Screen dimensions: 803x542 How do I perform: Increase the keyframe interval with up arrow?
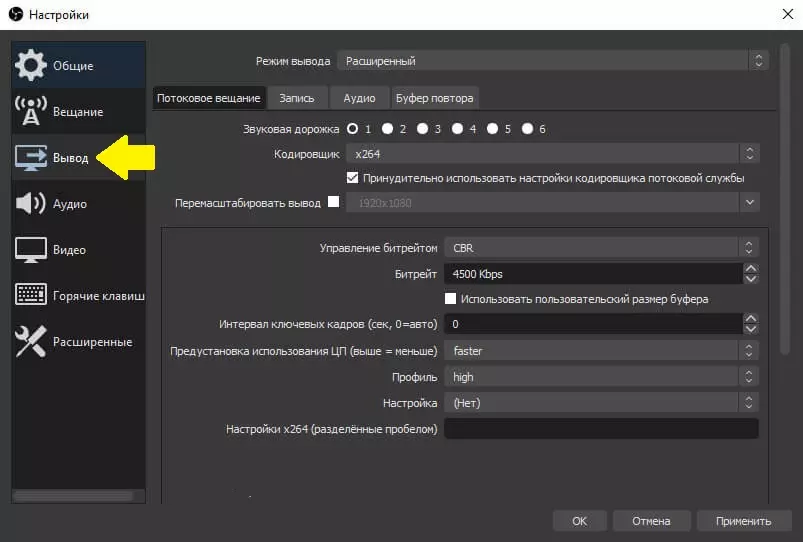click(x=751, y=319)
